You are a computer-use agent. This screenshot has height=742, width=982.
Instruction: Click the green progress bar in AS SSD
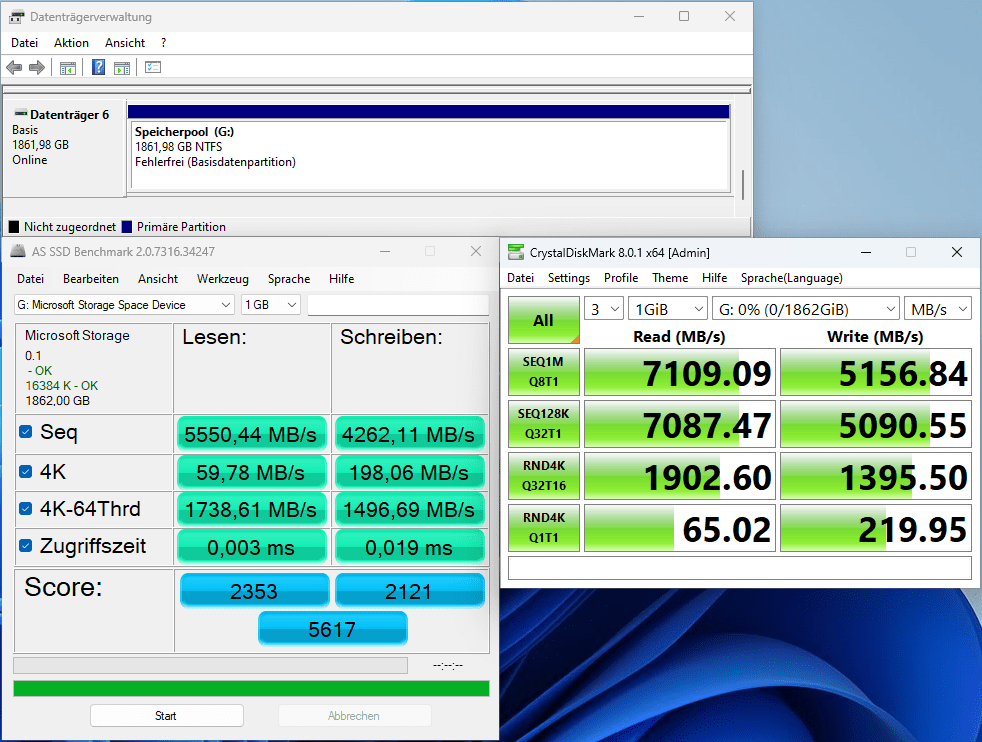click(251, 688)
